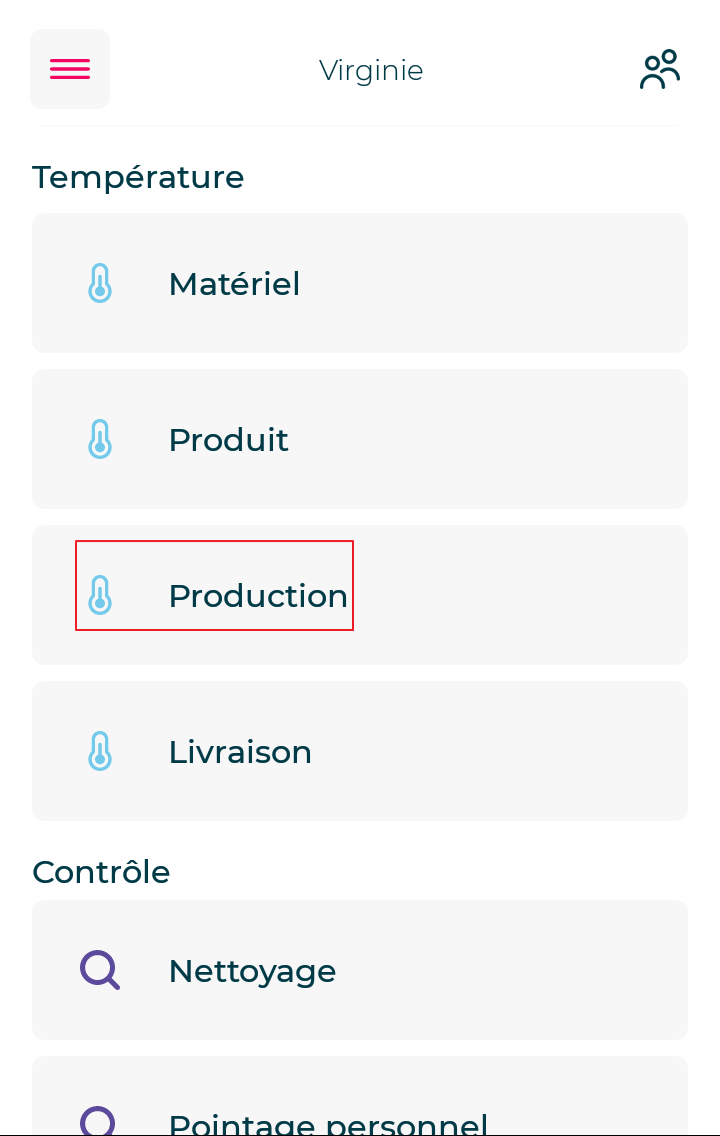Tap the thermometer icon for Production

coord(100,595)
